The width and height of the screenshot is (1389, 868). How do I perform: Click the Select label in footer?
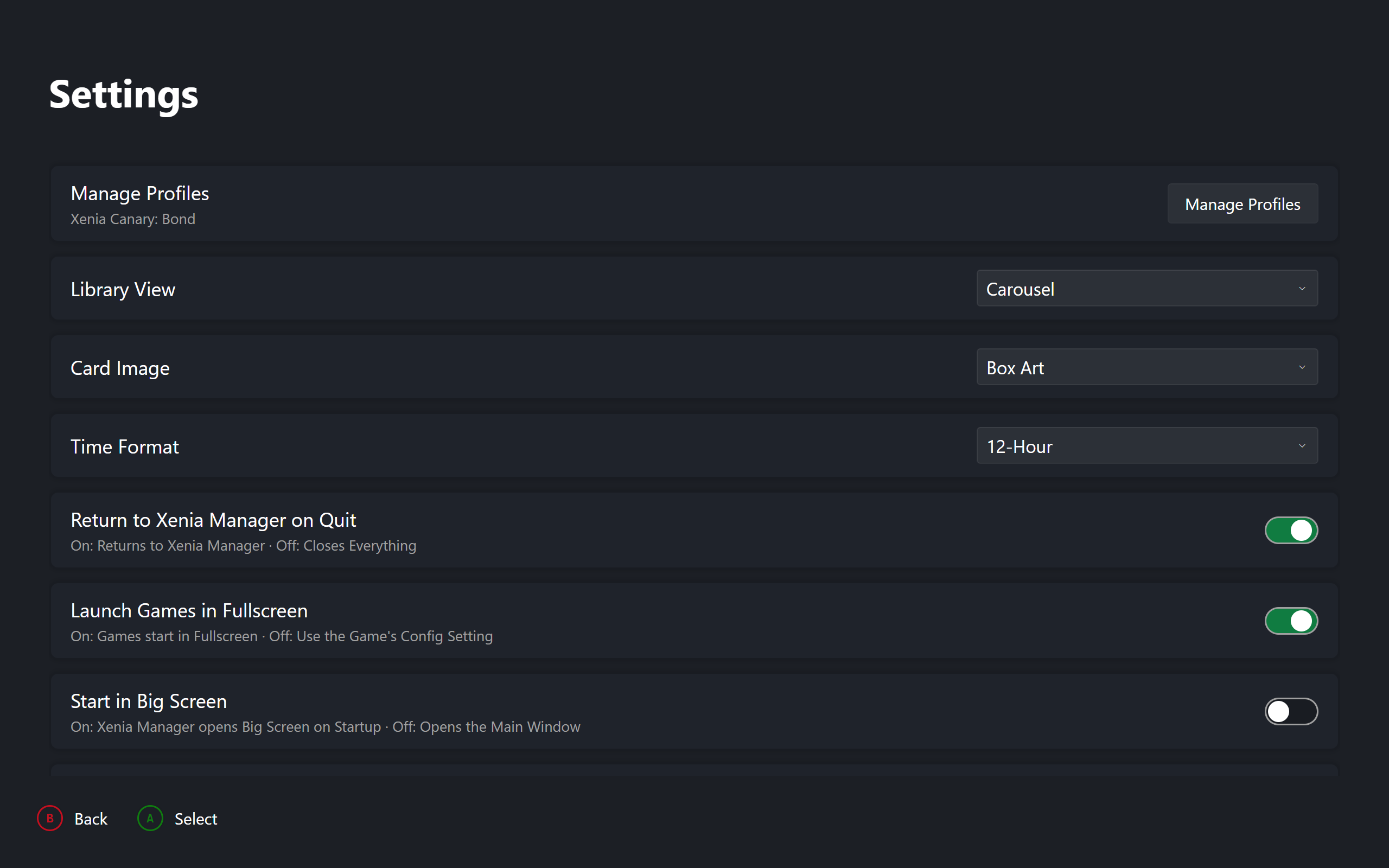click(x=196, y=819)
